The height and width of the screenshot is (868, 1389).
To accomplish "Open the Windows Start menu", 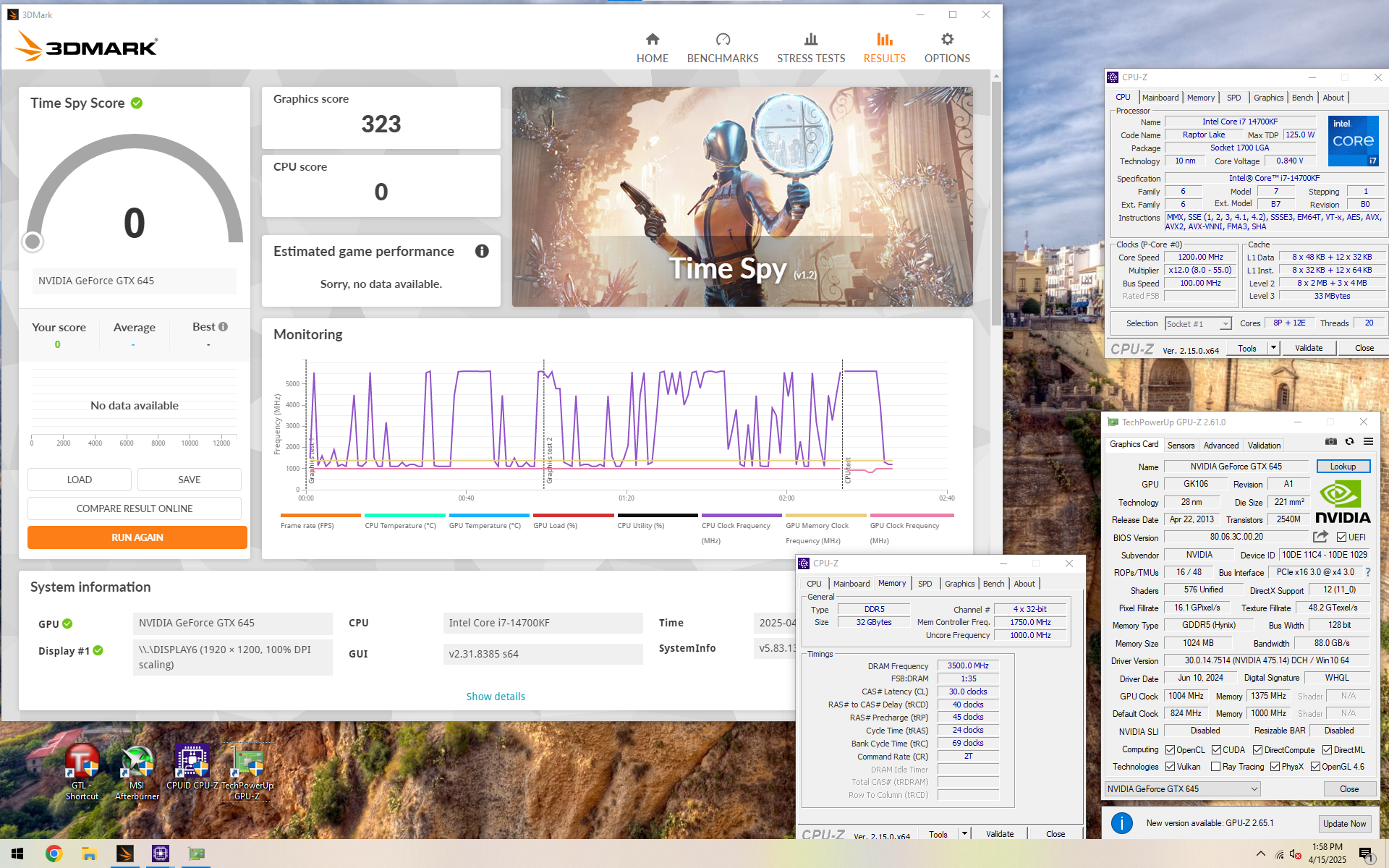I will [17, 854].
